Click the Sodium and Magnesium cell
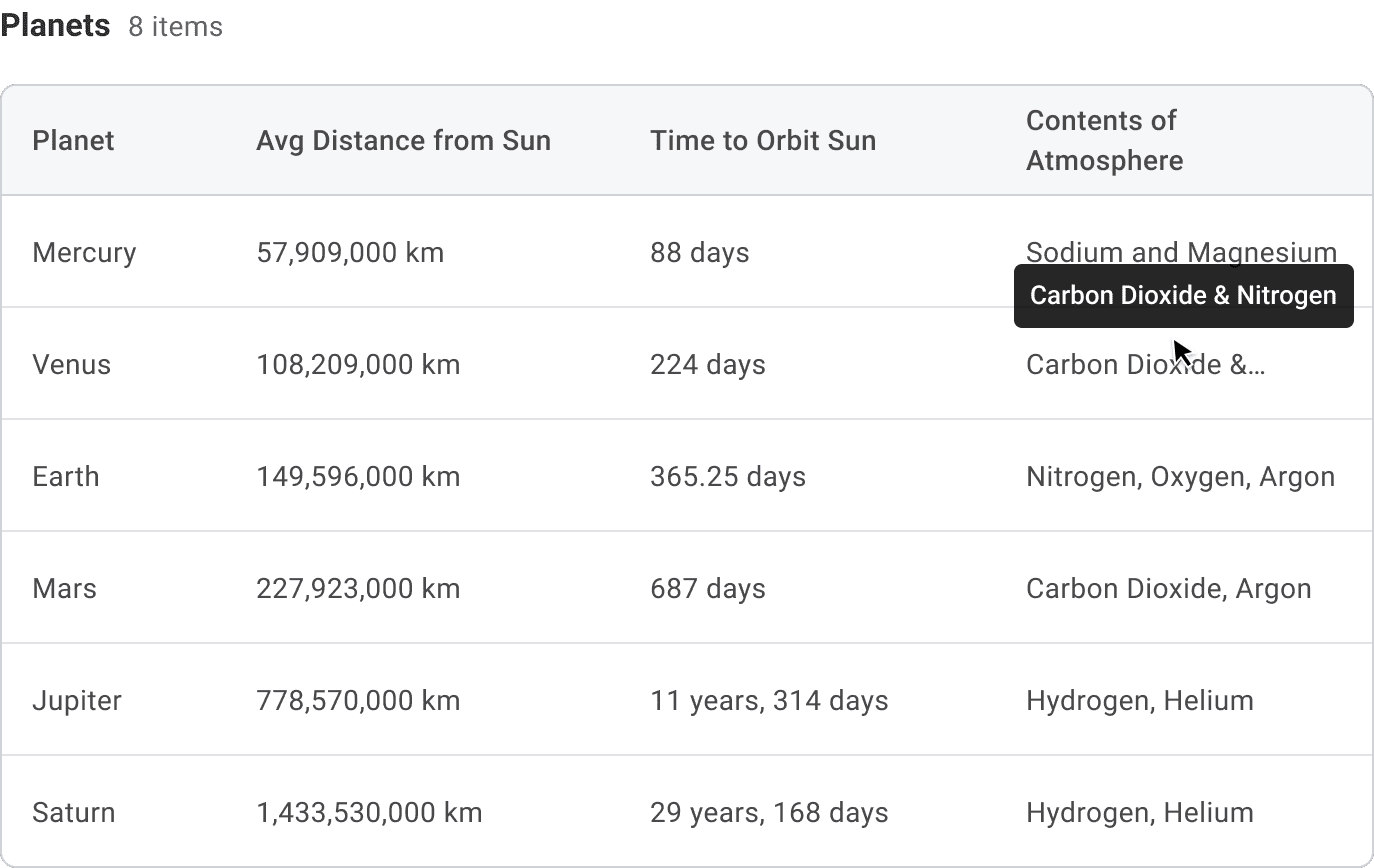1374x868 pixels. pyautogui.click(x=1100, y=250)
